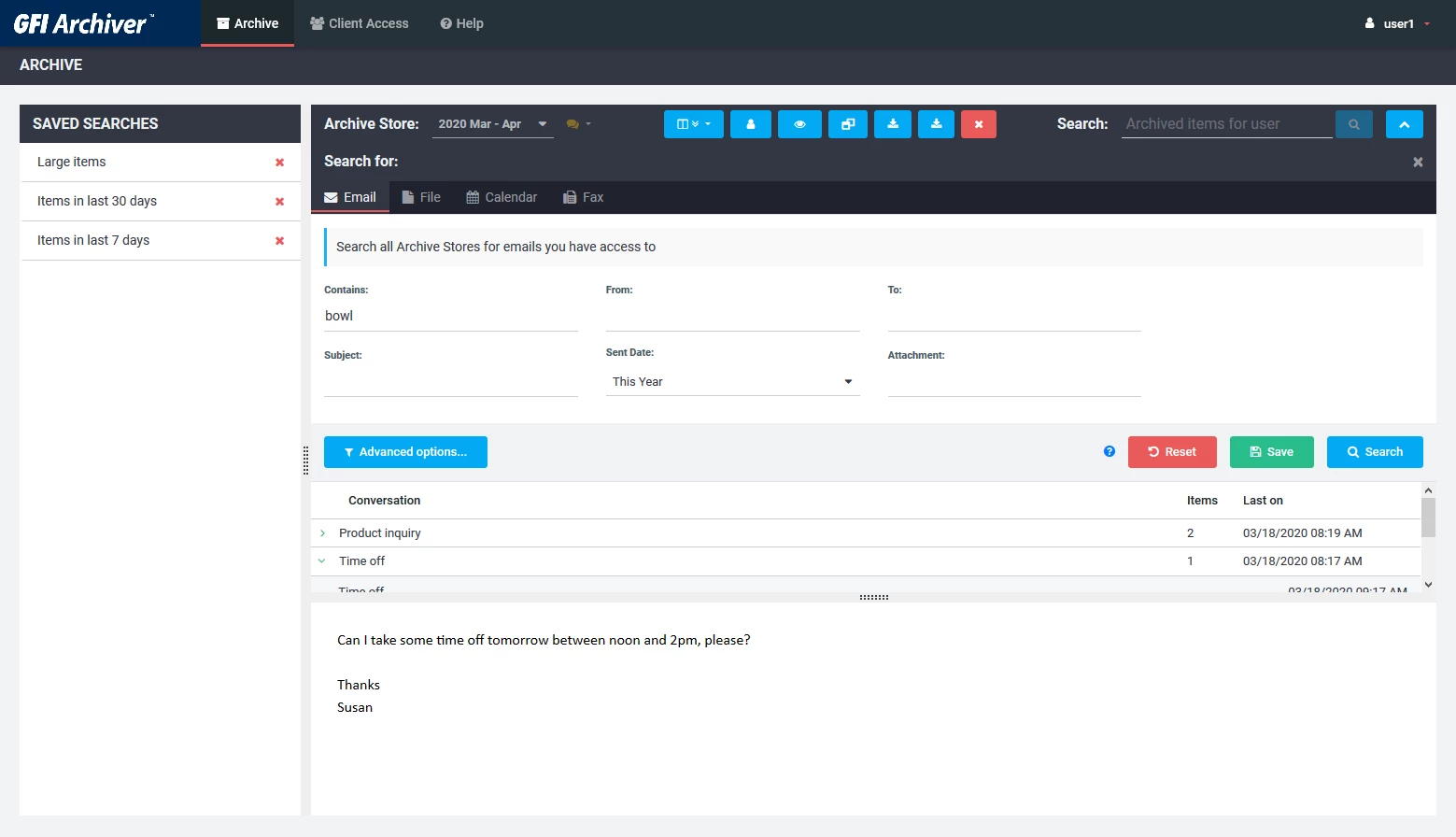Click into the 'From' input field
This screenshot has height=837, width=1456.
coord(732,317)
